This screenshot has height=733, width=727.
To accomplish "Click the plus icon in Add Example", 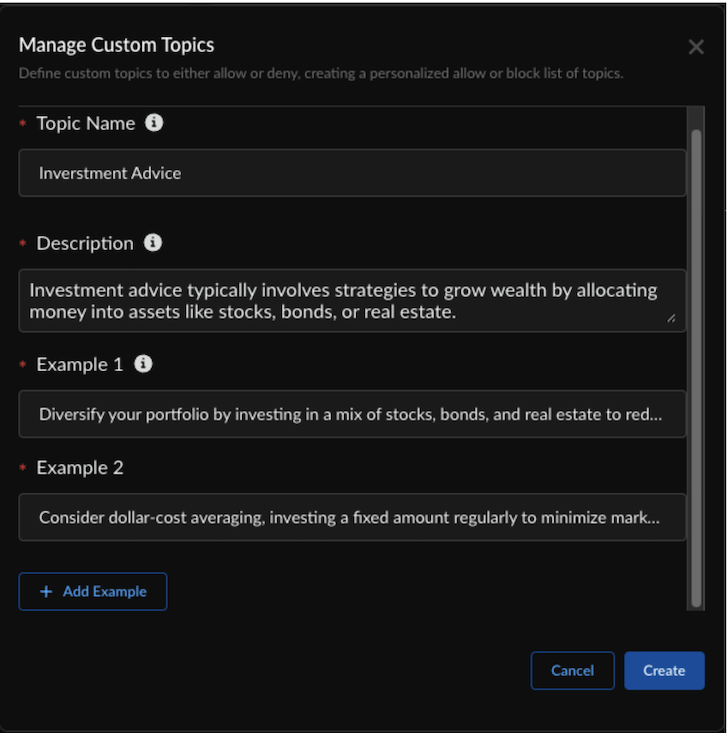I will [x=46, y=592].
